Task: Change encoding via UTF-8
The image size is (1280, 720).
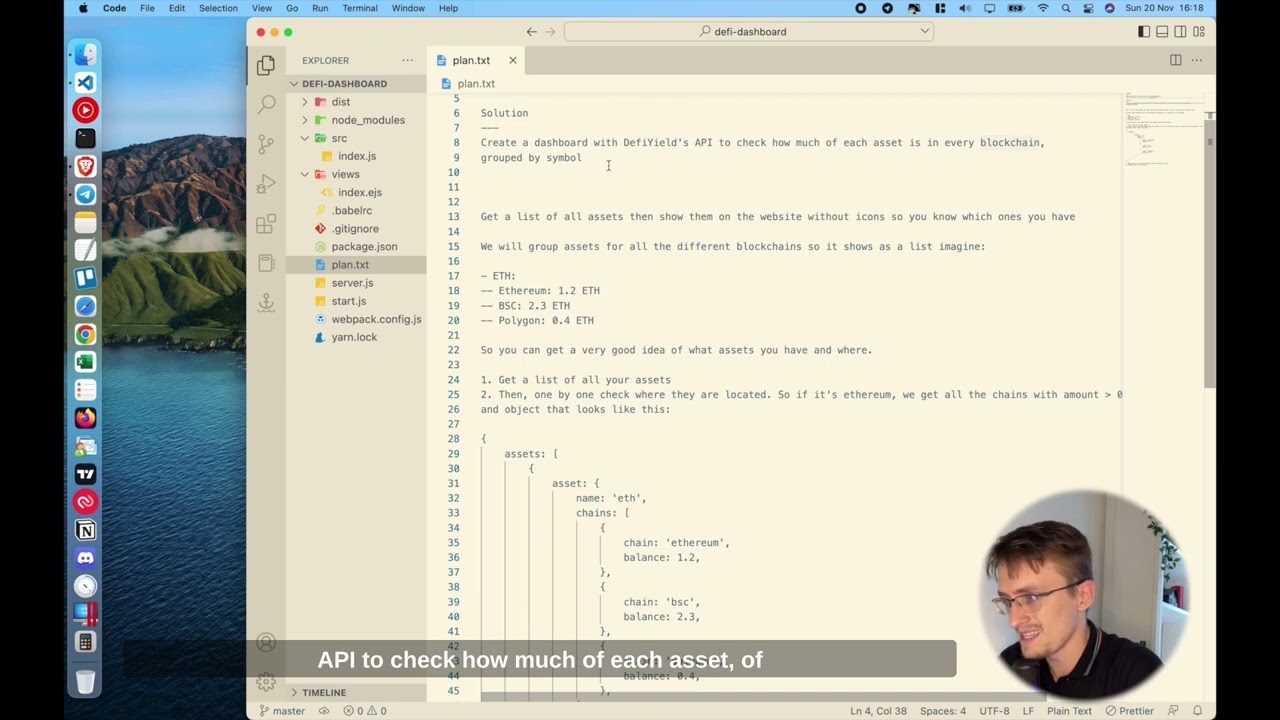Action: click(994, 711)
